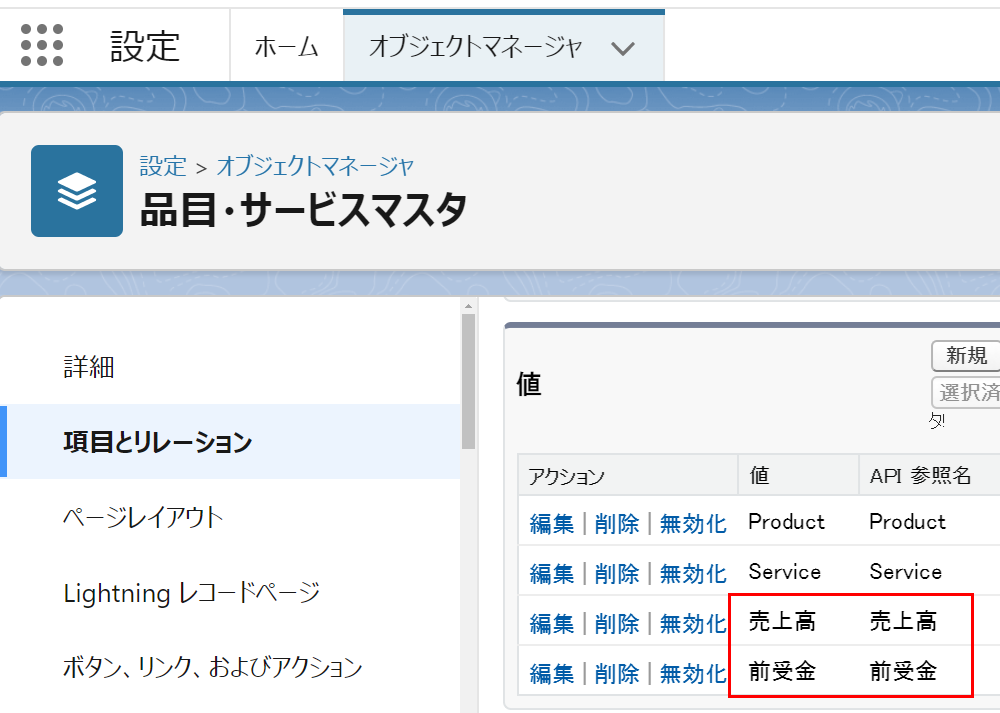Screen dimensions: 1000x713
Task: Open 詳細 in the sidebar
Action: tap(89, 367)
